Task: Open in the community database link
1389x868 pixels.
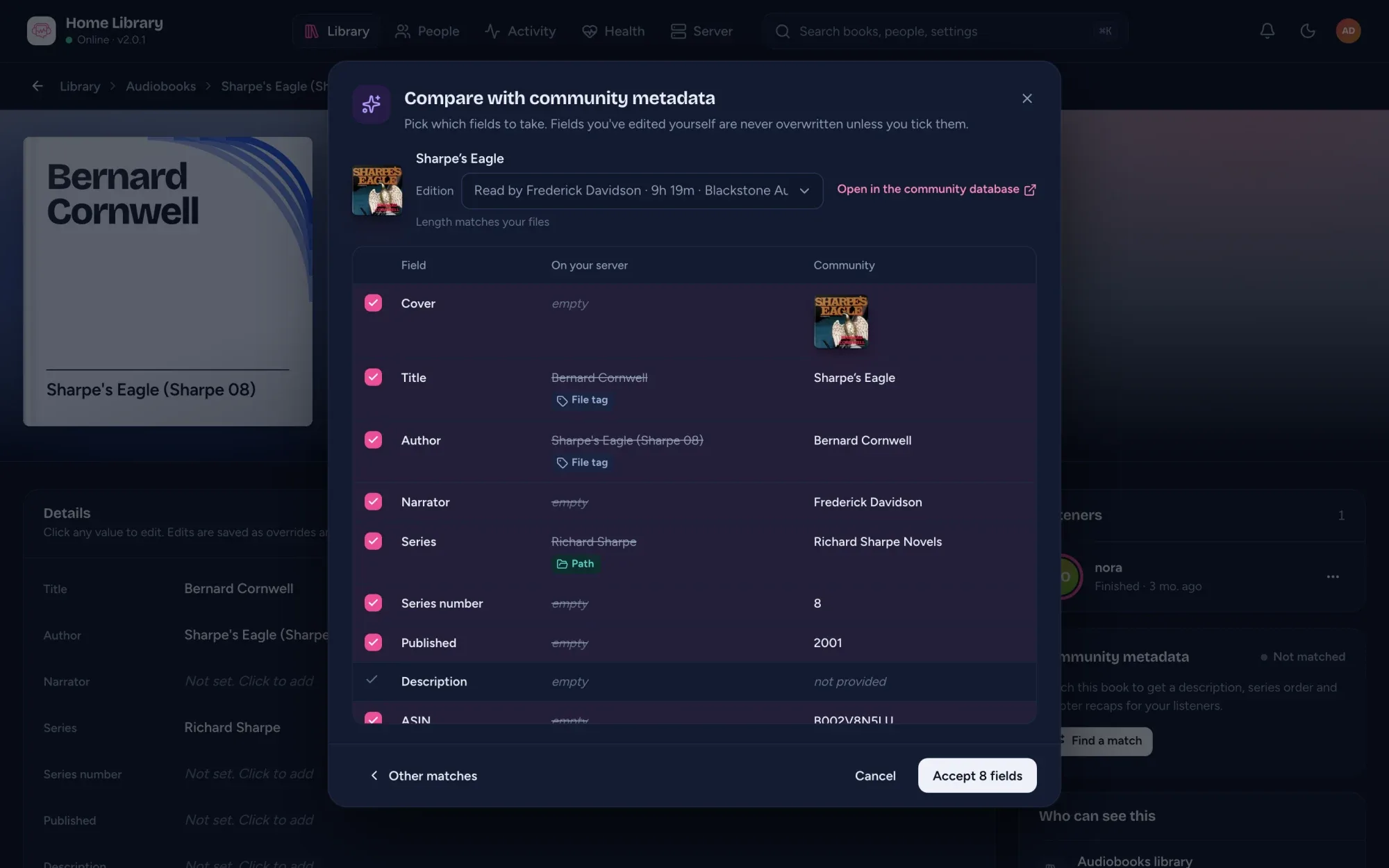Action: click(x=936, y=190)
